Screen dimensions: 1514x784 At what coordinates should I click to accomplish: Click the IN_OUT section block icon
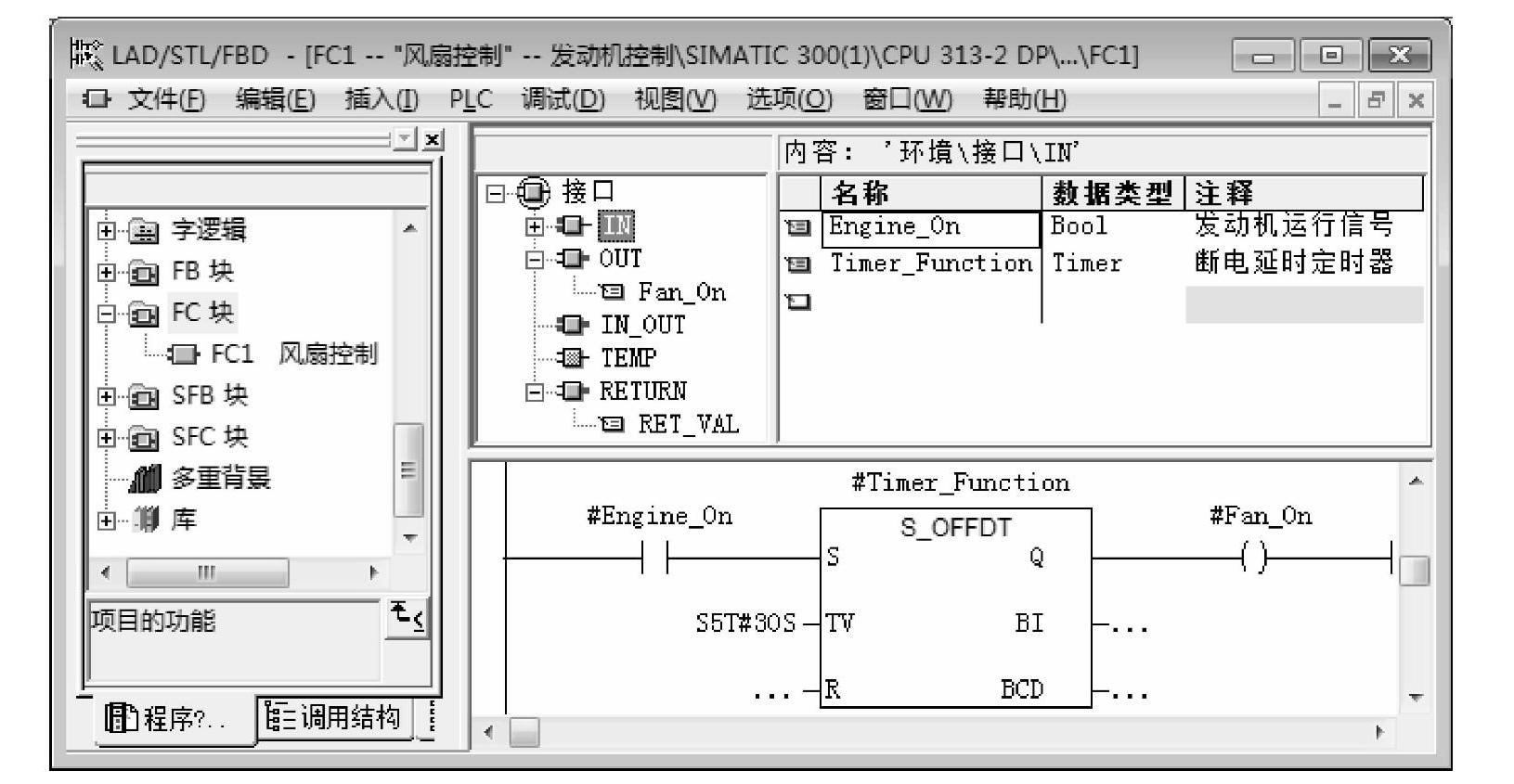tap(572, 325)
